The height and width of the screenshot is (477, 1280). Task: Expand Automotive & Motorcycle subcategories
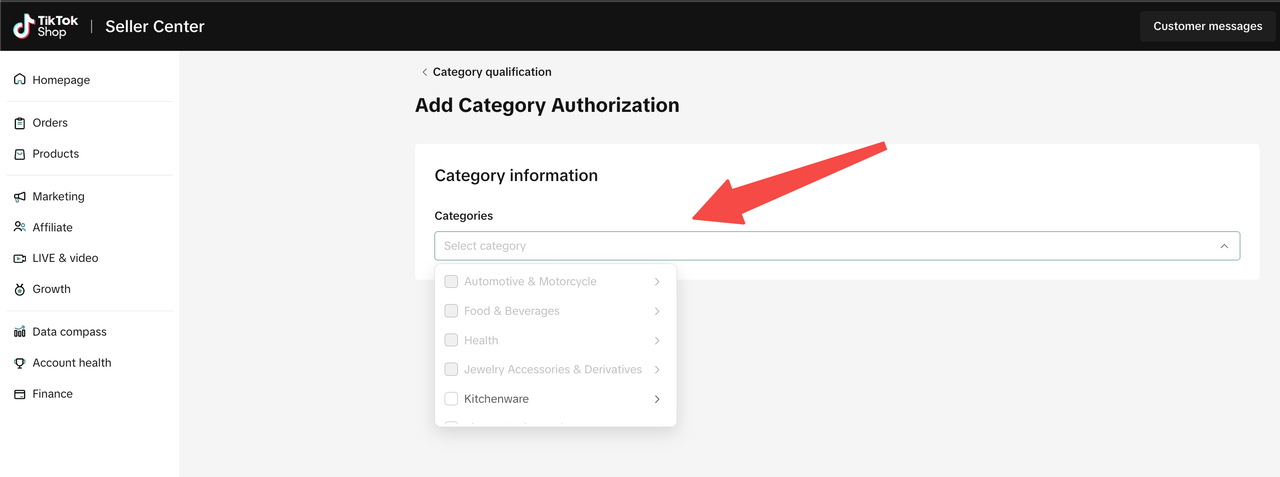[x=657, y=282]
